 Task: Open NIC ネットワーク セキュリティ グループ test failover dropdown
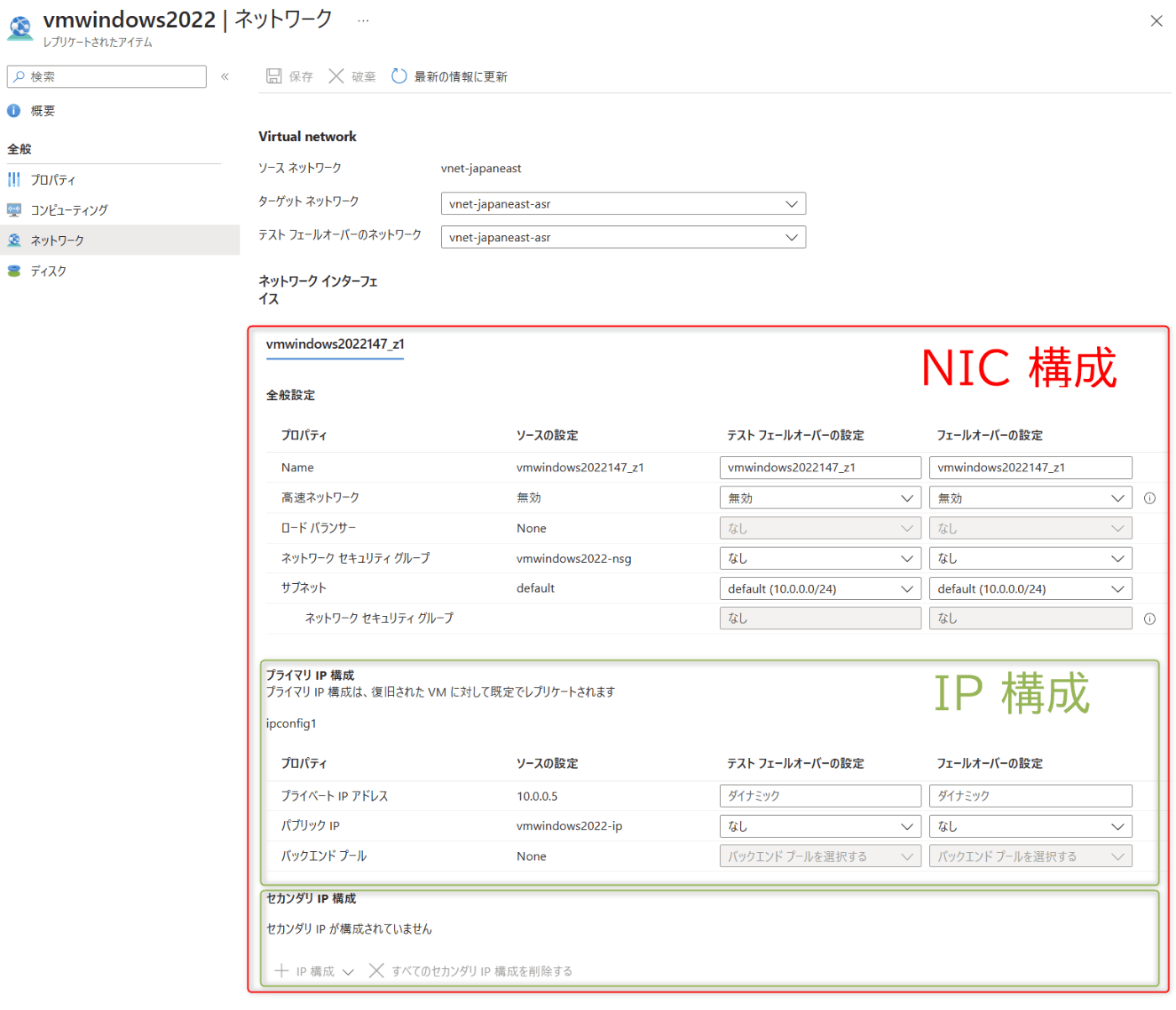click(x=821, y=559)
